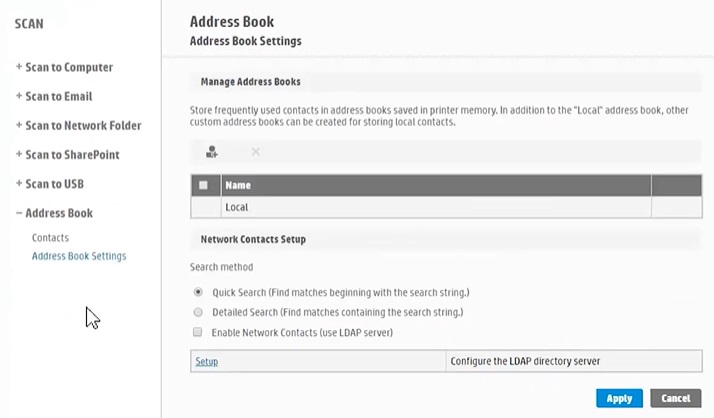The width and height of the screenshot is (714, 418).
Task: Click the add address book icon
Action: pos(212,152)
